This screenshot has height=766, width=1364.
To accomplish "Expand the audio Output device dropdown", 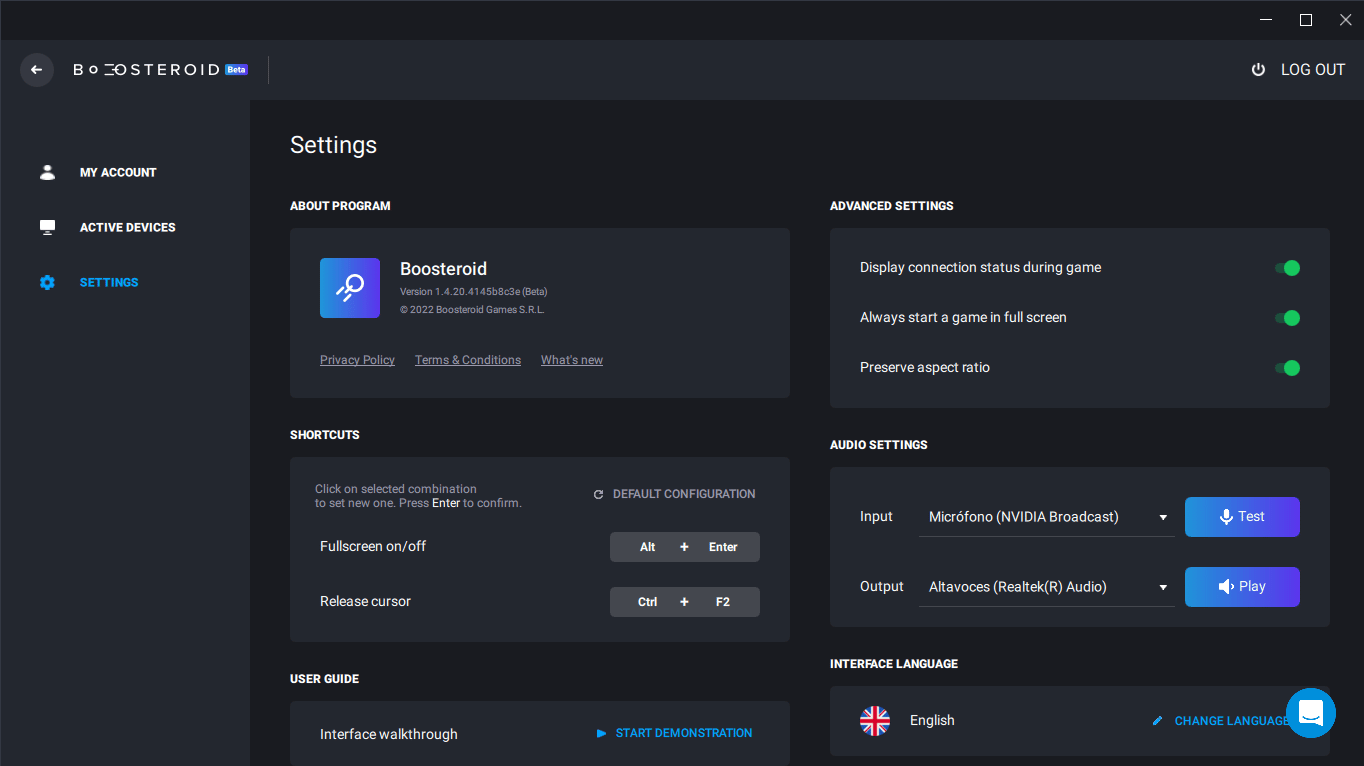I will coord(1046,587).
